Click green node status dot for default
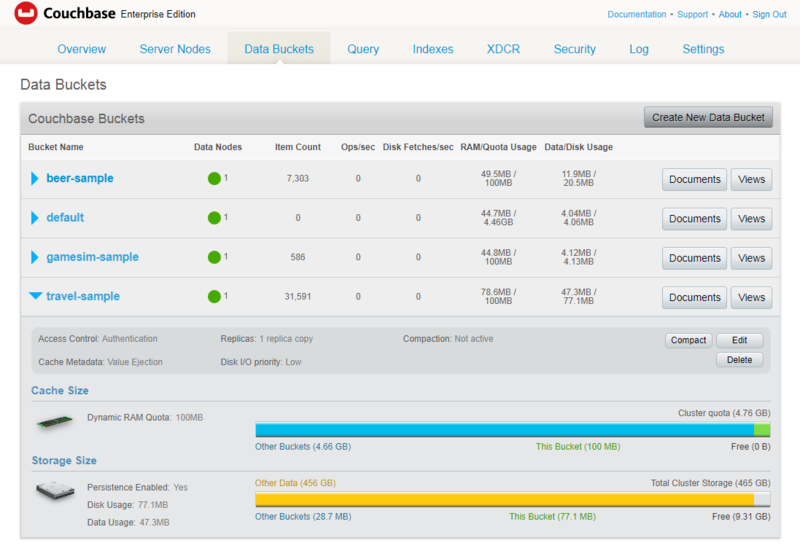Viewport: 800px width, 559px height. (214, 218)
